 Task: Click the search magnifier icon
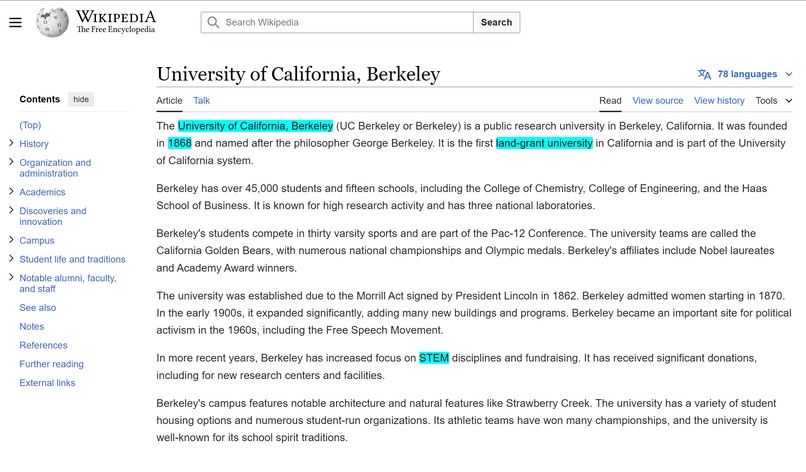213,22
